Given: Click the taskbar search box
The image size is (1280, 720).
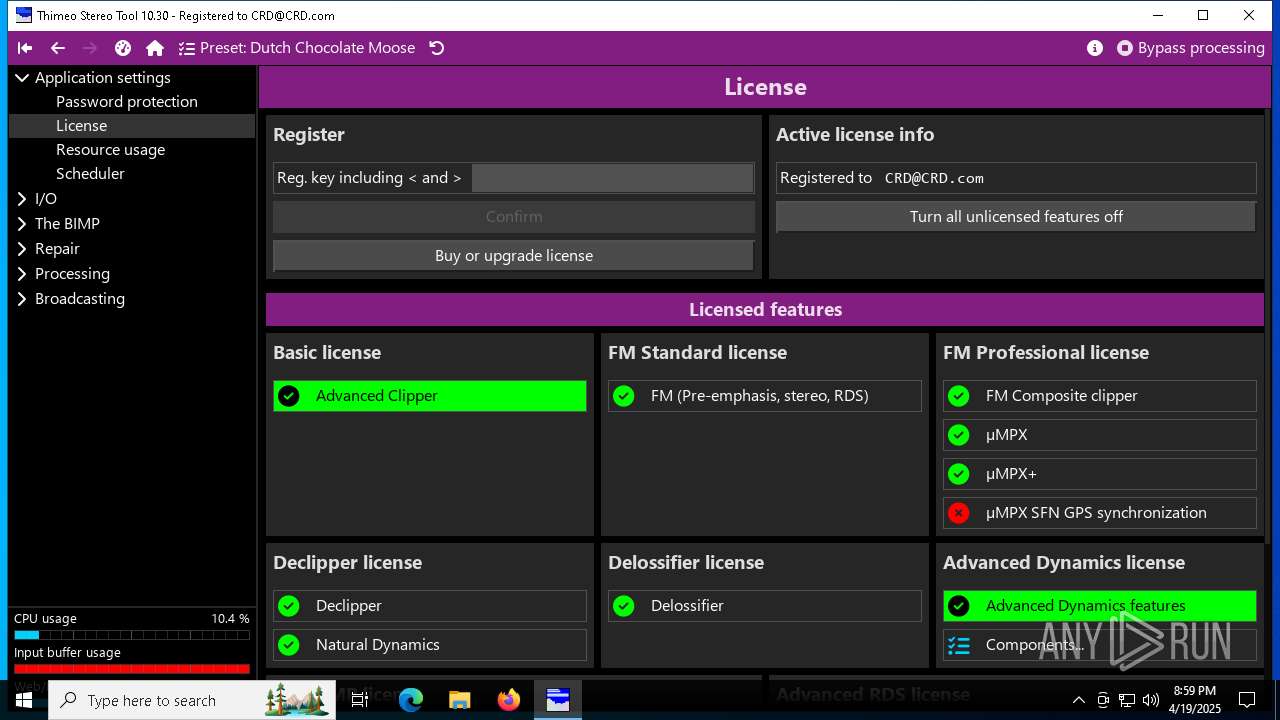Looking at the screenshot, I should tap(192, 700).
